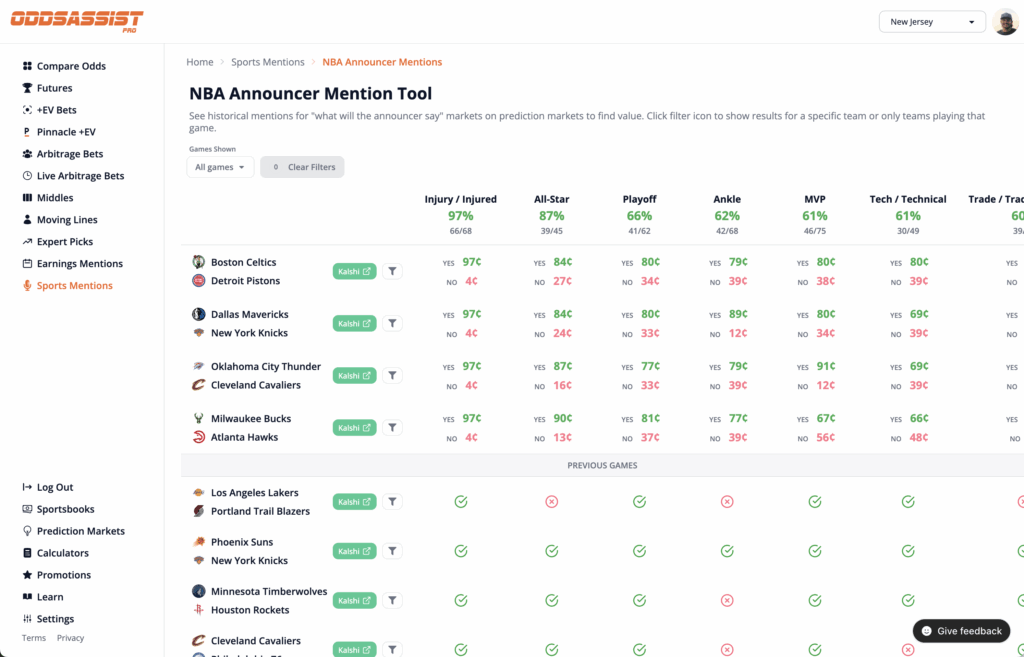Open Expert Picks menu item label

point(65,242)
